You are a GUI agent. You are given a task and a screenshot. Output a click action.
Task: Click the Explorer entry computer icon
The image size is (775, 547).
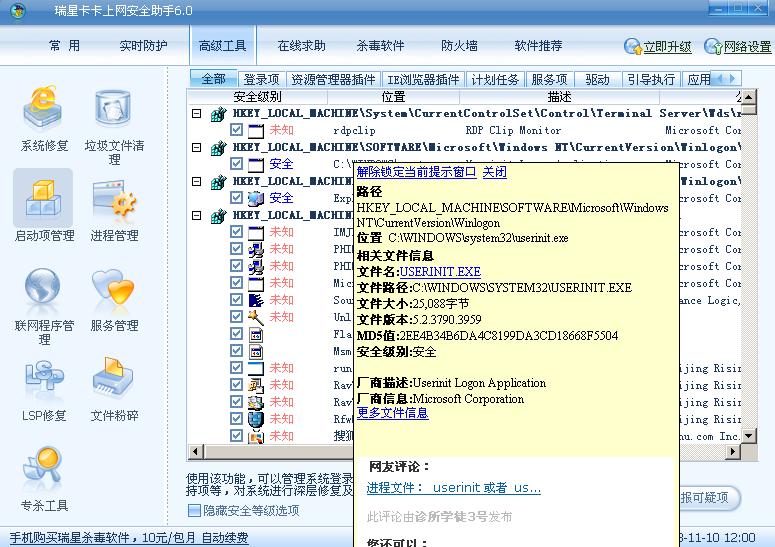click(256, 199)
